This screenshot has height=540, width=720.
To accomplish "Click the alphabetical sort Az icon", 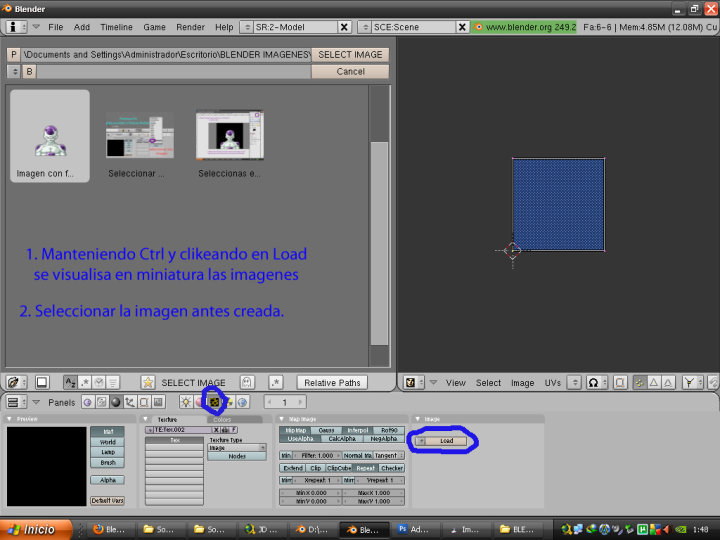I will tap(70, 382).
